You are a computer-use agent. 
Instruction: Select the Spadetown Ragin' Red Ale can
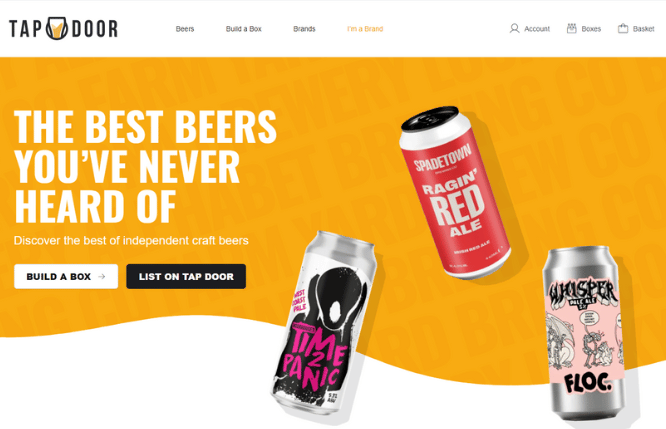tap(455, 192)
